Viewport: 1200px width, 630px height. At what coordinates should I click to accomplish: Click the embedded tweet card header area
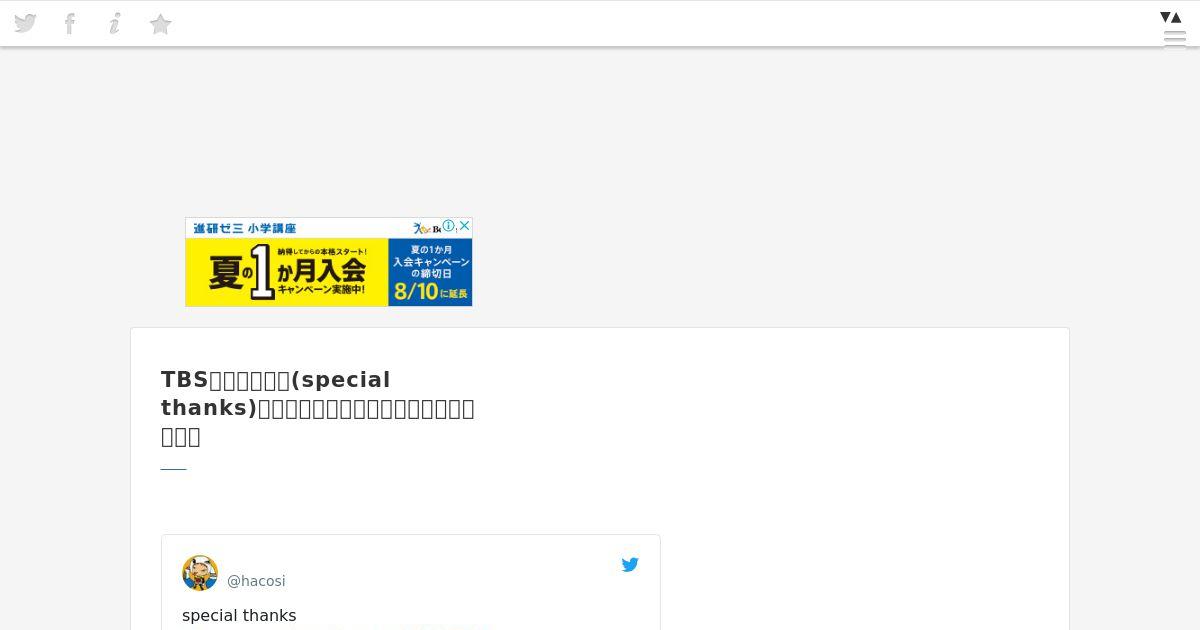click(411, 573)
